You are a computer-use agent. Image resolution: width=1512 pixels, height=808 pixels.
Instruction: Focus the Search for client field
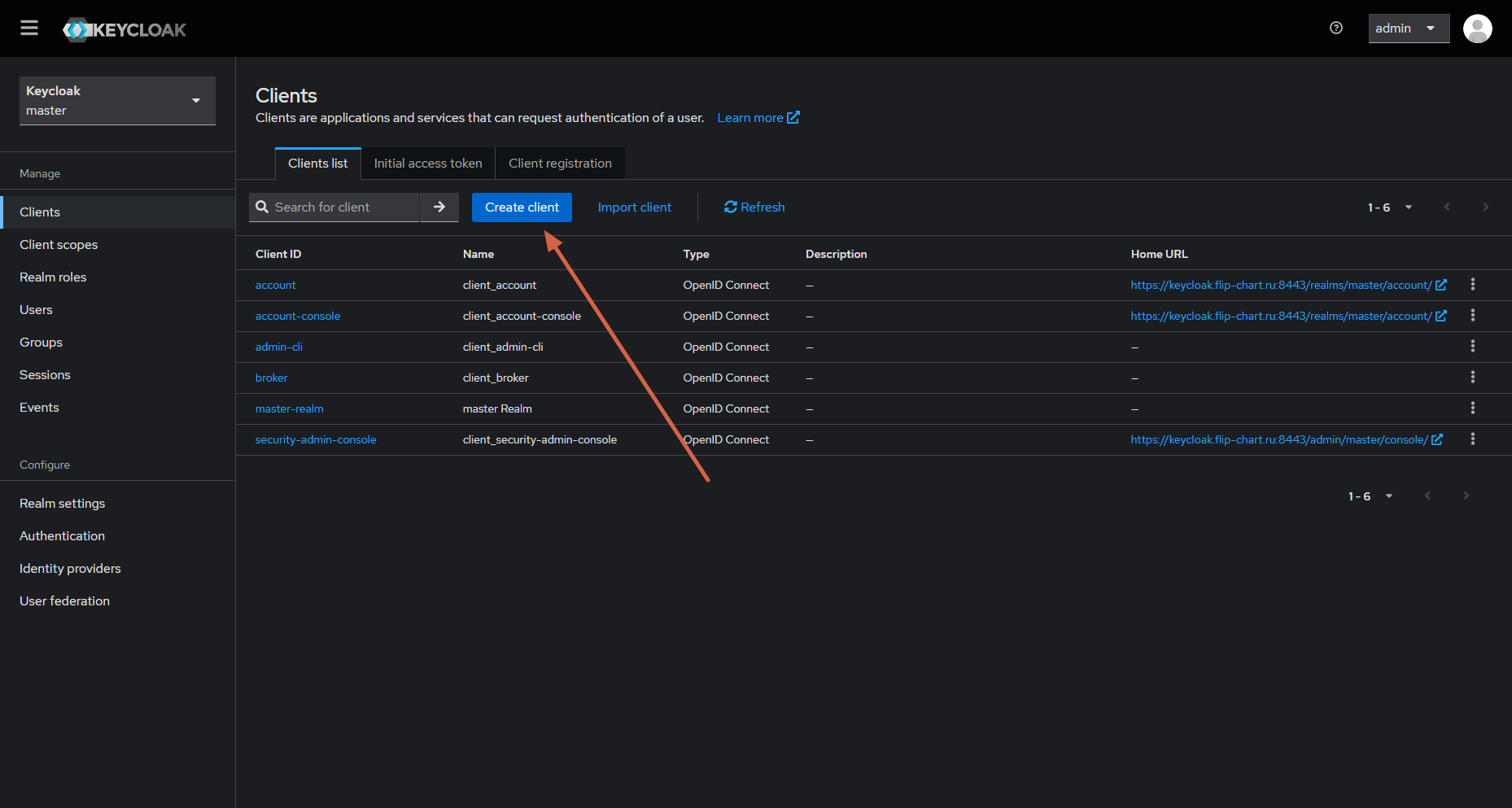334,207
